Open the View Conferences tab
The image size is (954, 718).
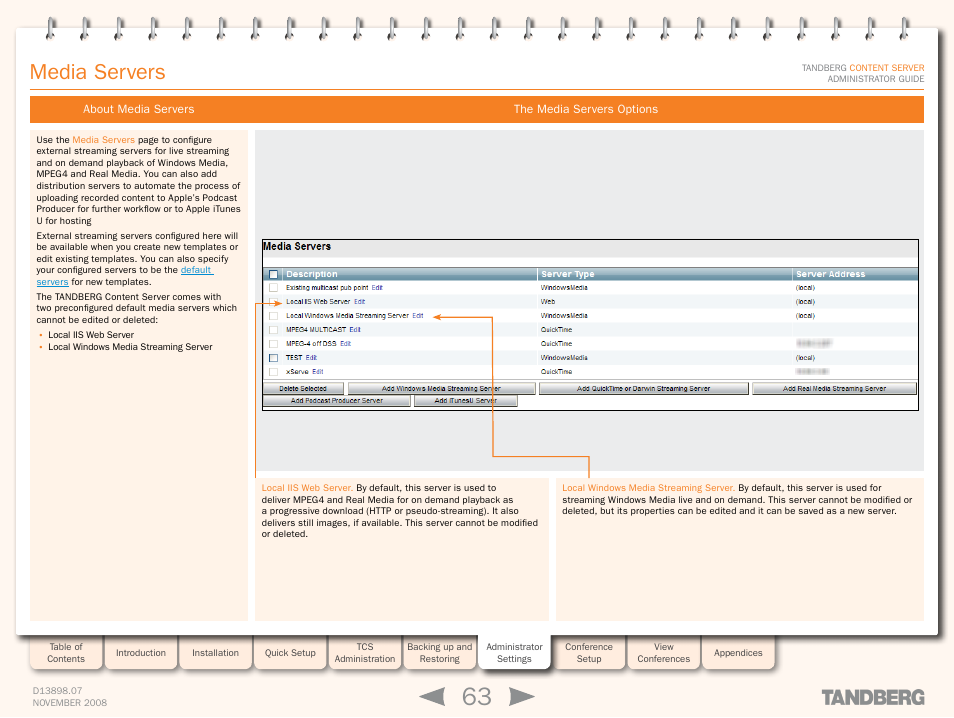tap(664, 652)
